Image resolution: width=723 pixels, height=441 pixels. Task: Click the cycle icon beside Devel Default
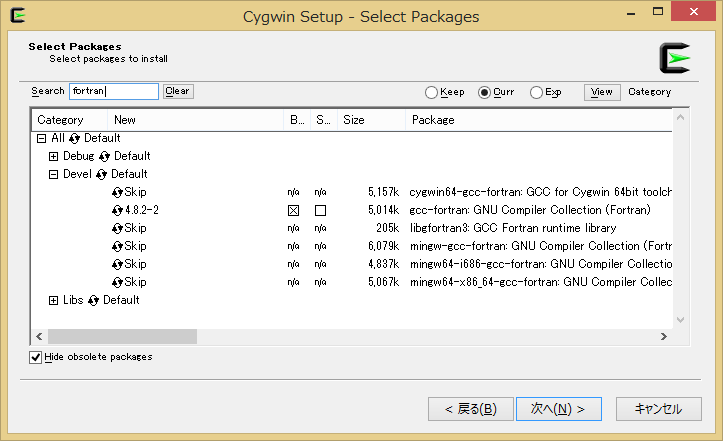pyautogui.click(x=101, y=174)
